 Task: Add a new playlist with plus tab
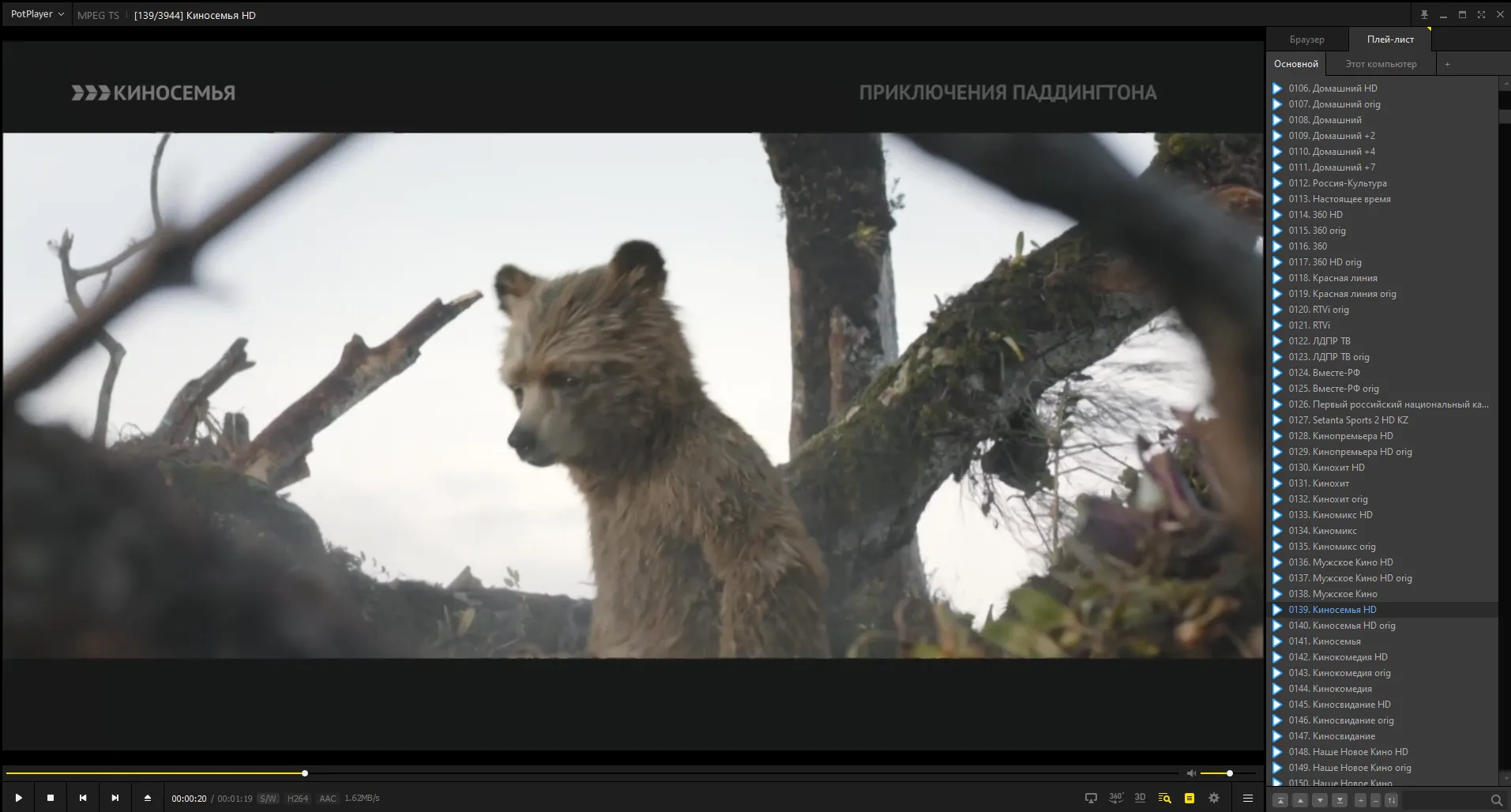1447,64
